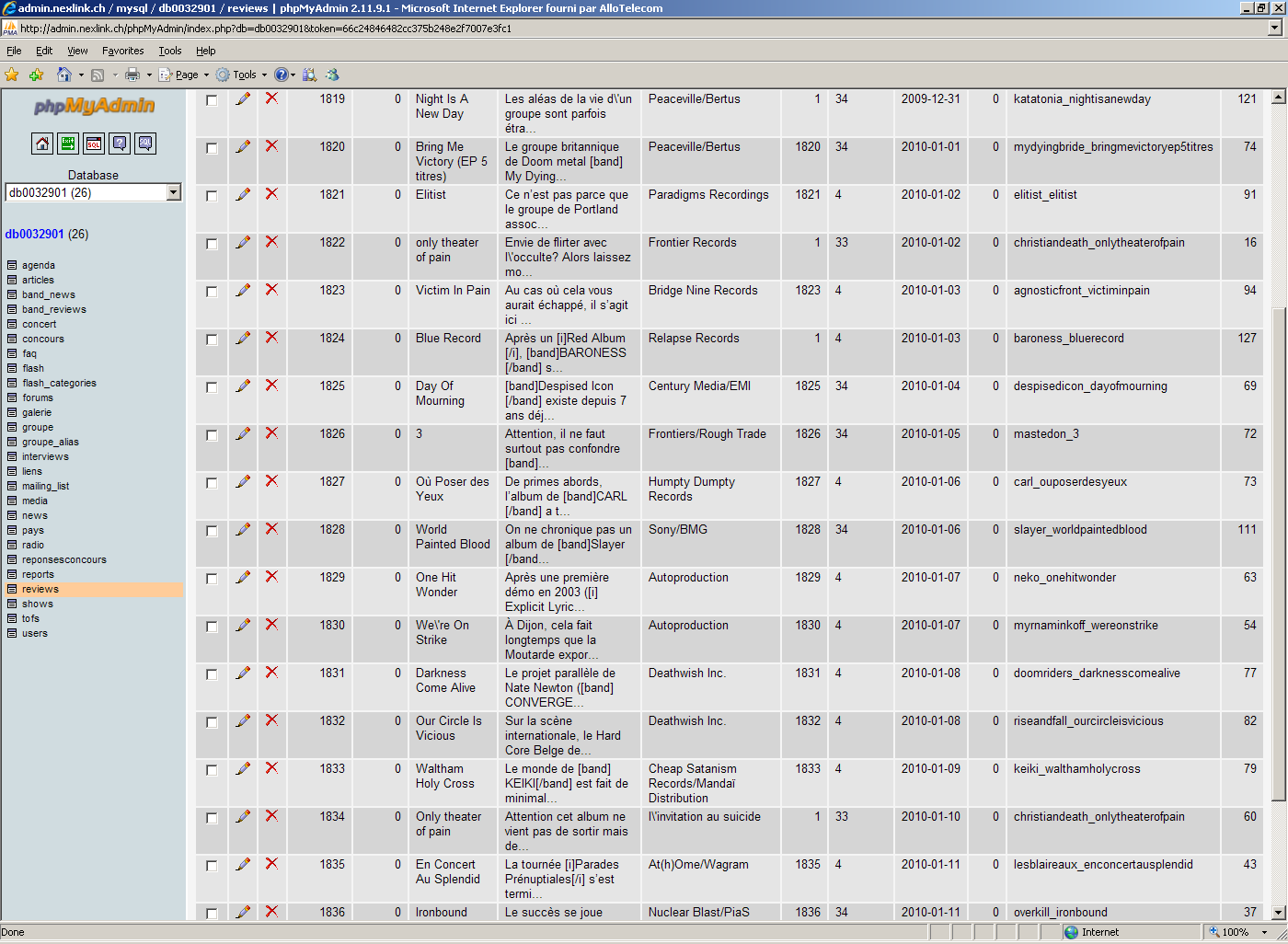Image resolution: width=1288 pixels, height=944 pixels.
Task: Open the SQL query window icon
Action: pos(94,143)
